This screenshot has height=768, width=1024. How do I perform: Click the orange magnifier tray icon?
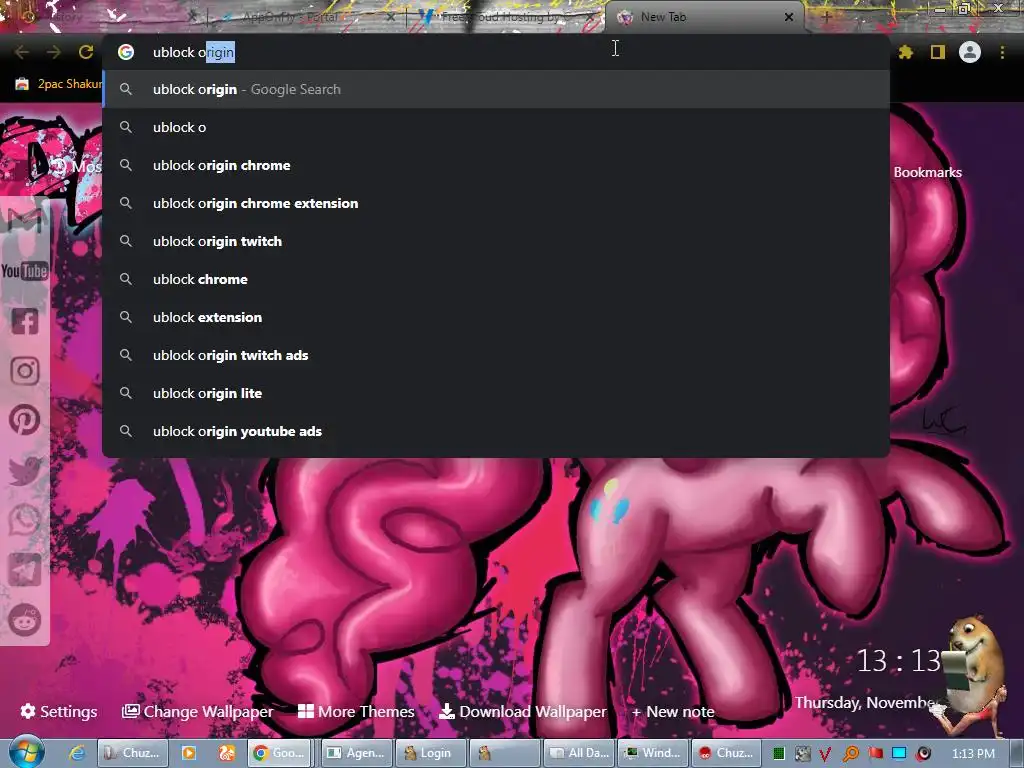click(x=850, y=754)
